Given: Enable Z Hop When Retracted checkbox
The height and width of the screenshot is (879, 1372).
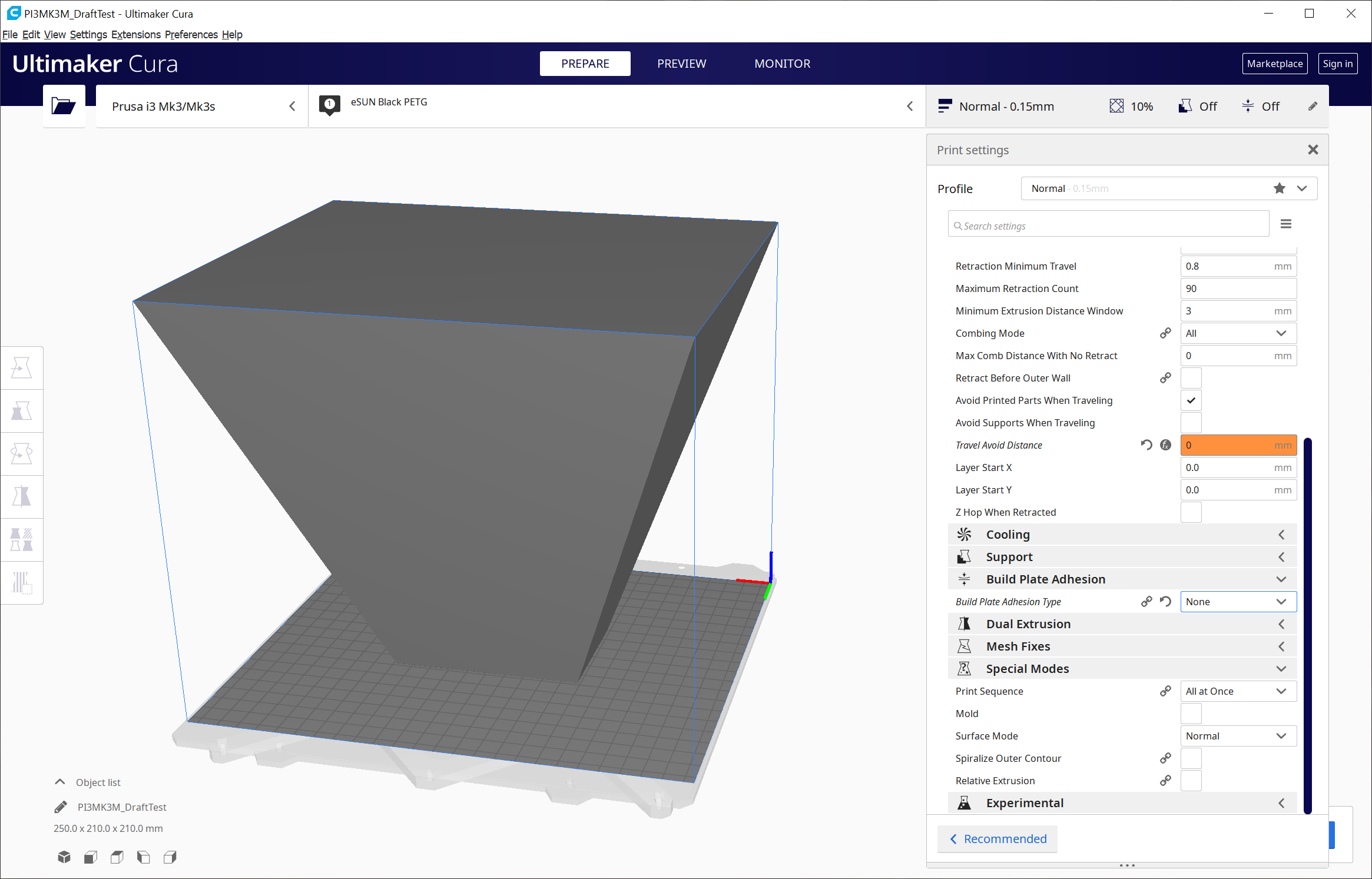Looking at the screenshot, I should click(1191, 512).
